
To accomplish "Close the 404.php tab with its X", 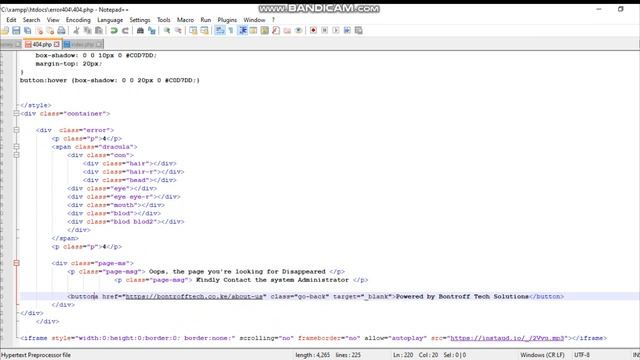I will pos(57,44).
